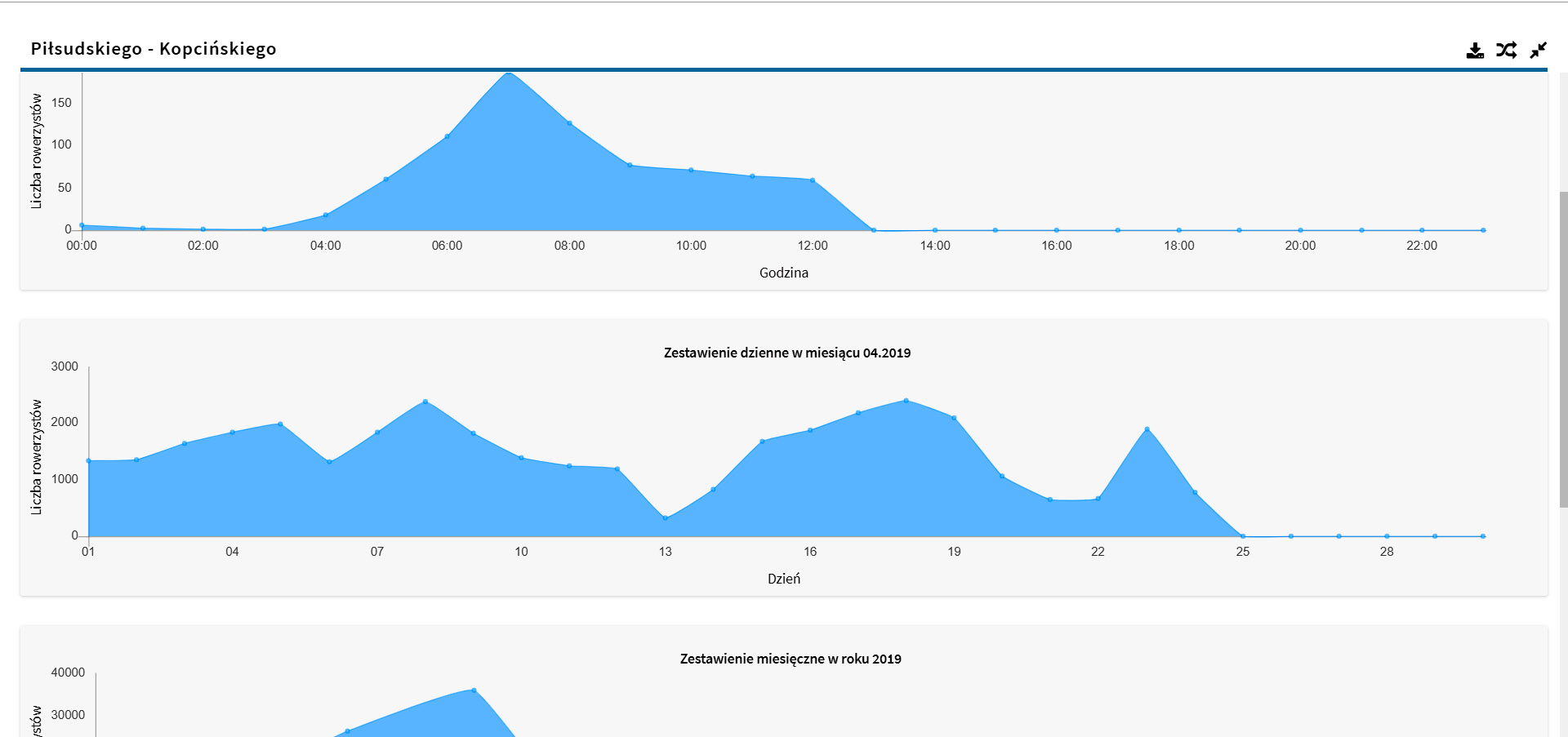Click the Godzina axis title
The height and width of the screenshot is (737, 1568).
coord(784,273)
